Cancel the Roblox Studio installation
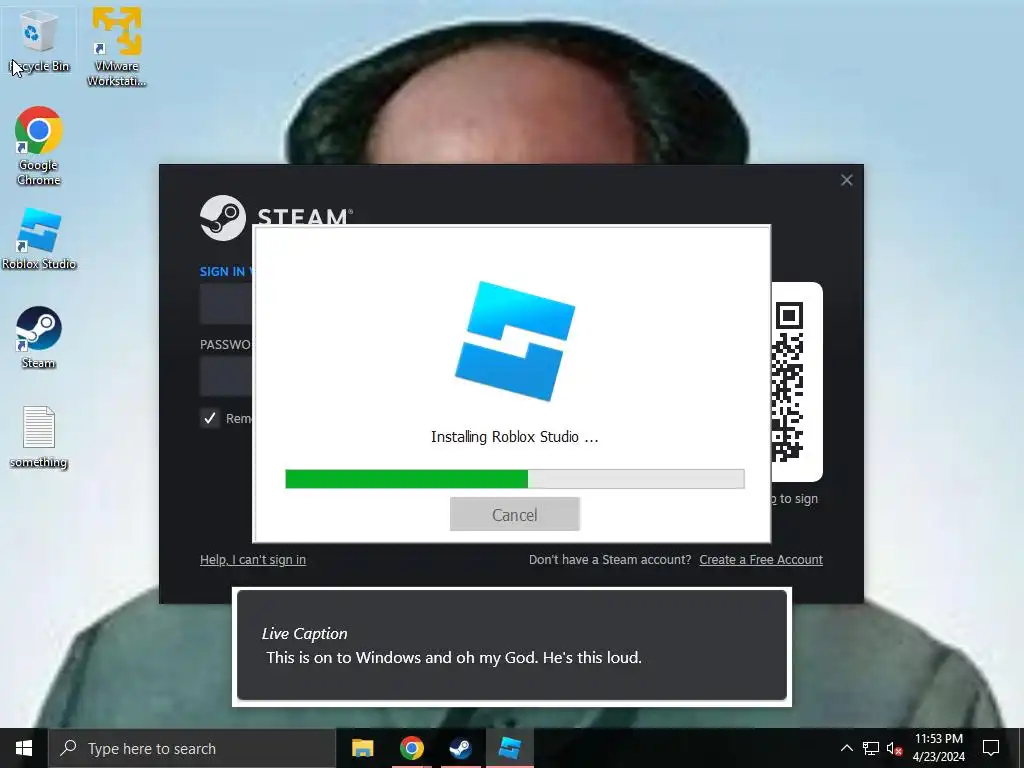 click(515, 515)
